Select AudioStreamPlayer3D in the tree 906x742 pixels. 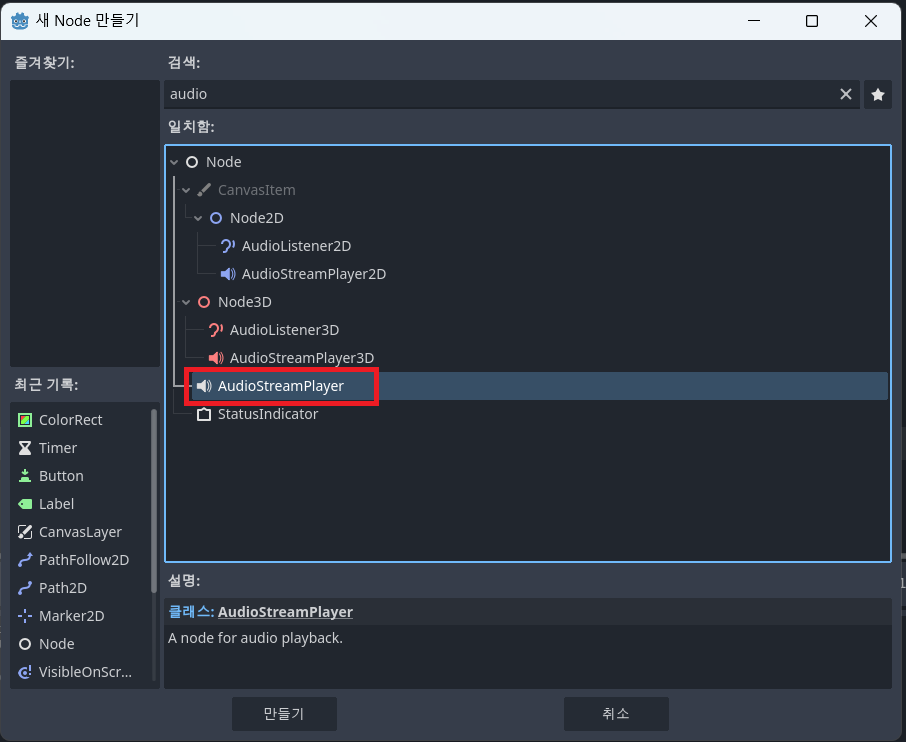click(x=302, y=358)
